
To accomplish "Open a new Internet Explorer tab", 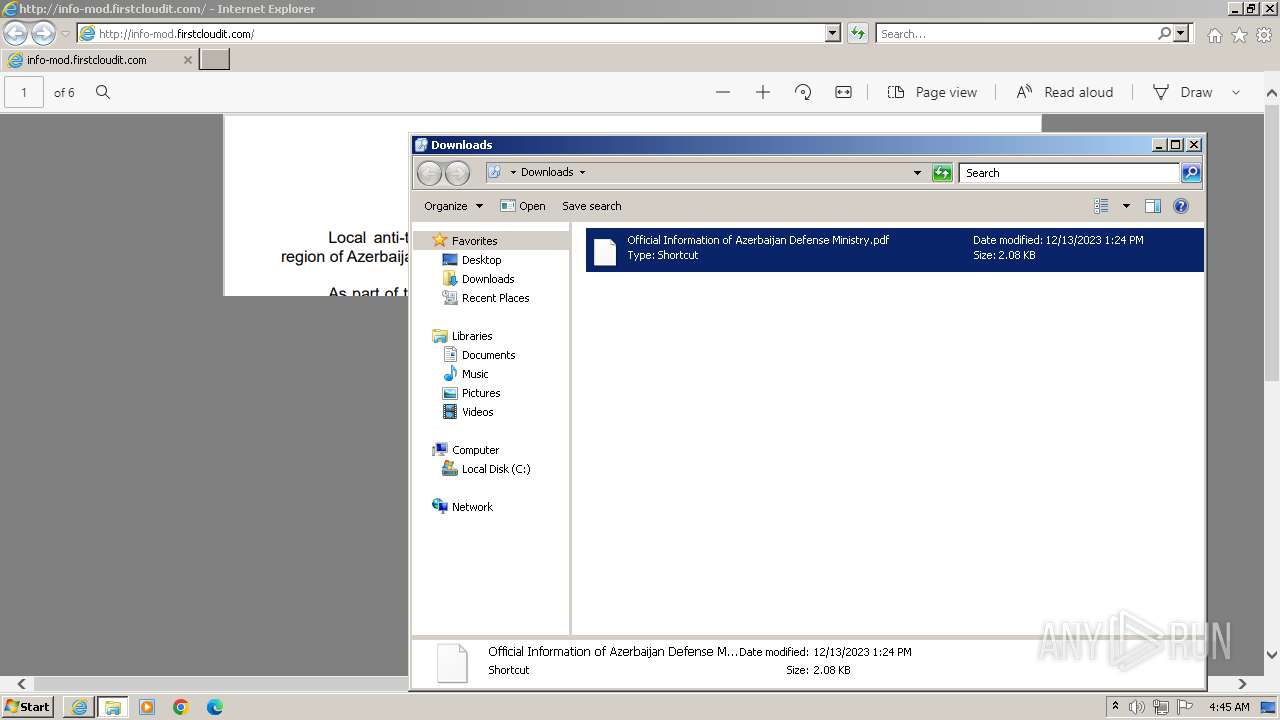I will (215, 60).
